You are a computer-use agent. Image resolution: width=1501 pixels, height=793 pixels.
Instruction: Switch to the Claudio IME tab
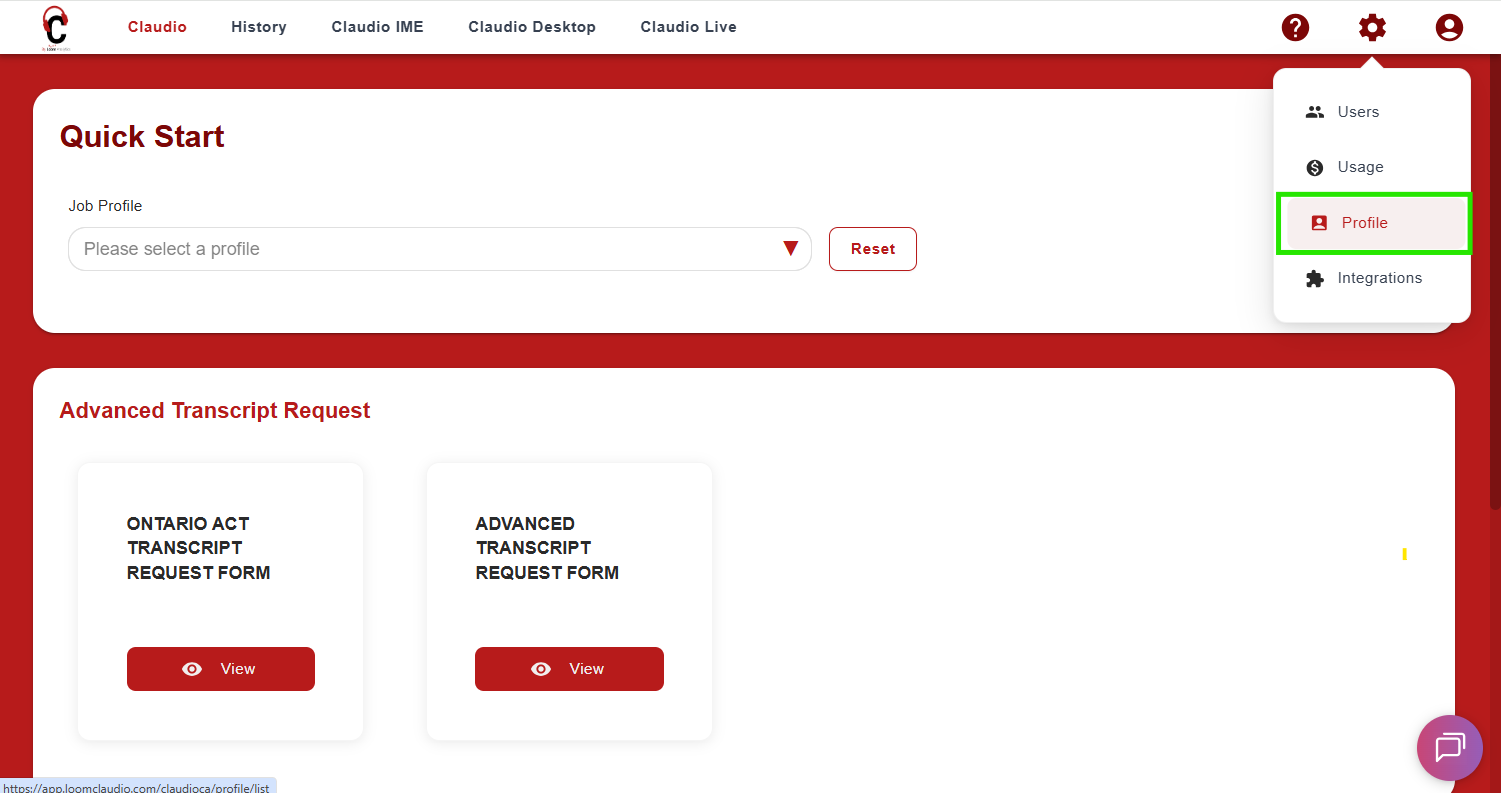click(x=377, y=27)
